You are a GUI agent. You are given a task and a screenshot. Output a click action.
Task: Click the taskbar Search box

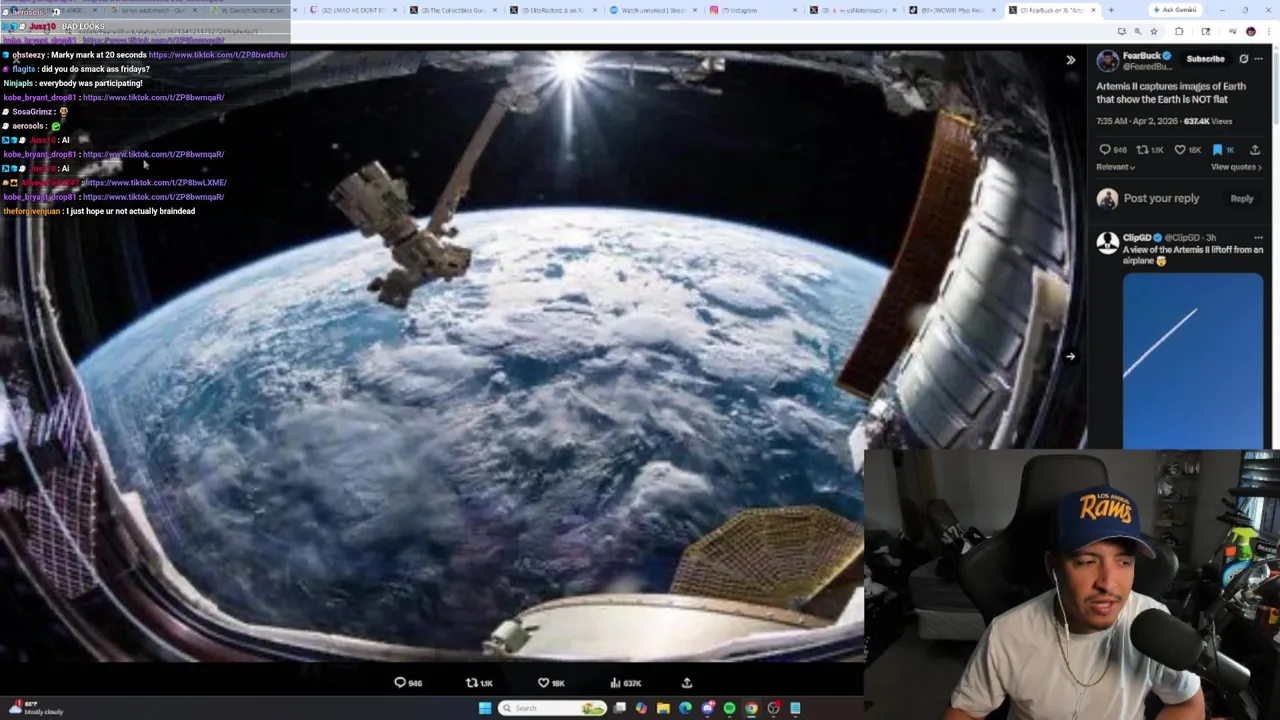(x=553, y=708)
